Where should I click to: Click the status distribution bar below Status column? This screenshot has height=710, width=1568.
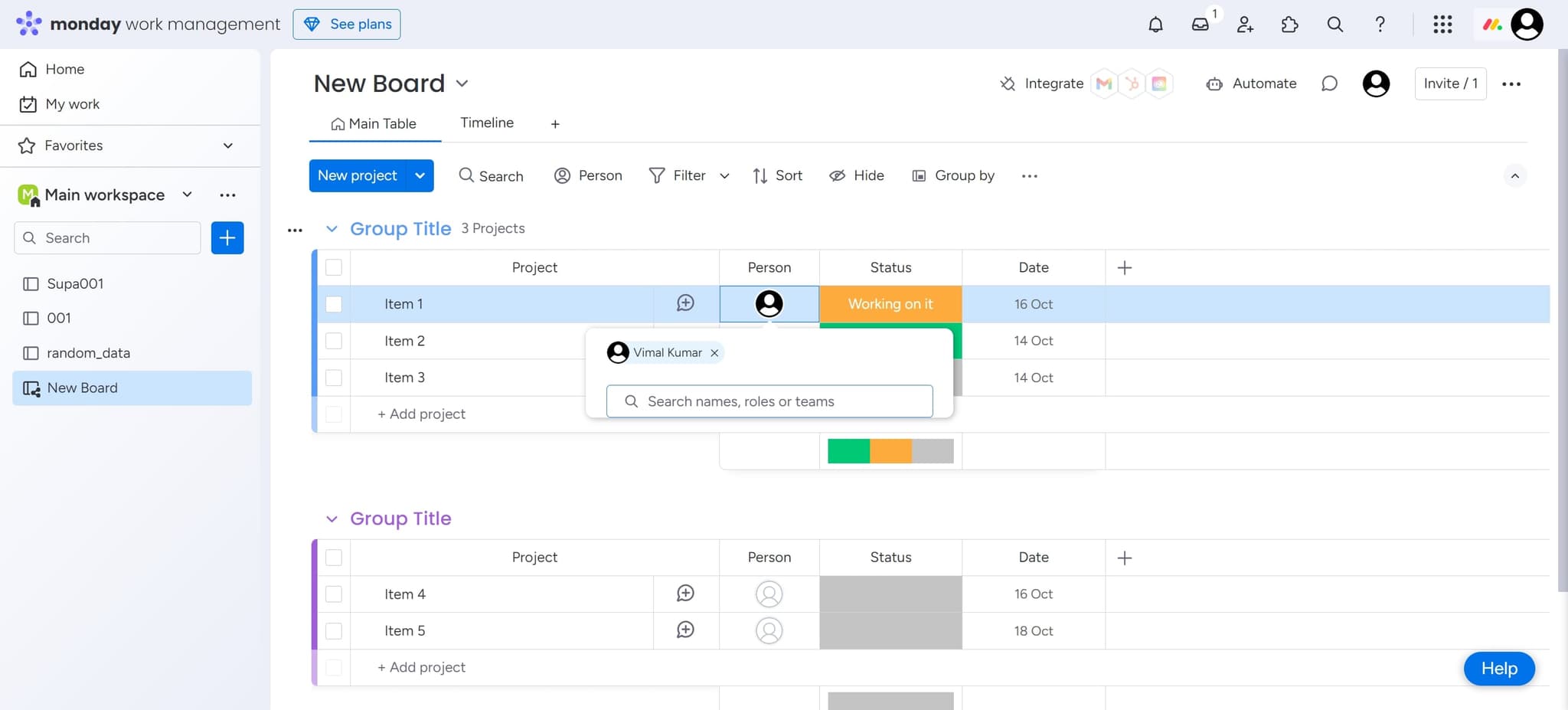tap(890, 450)
